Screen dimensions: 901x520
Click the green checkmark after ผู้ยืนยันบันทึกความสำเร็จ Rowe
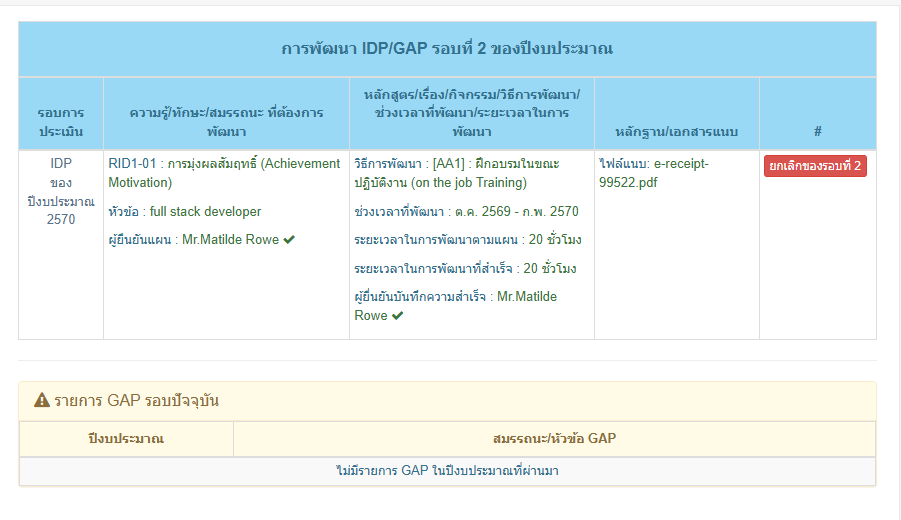pos(397,315)
